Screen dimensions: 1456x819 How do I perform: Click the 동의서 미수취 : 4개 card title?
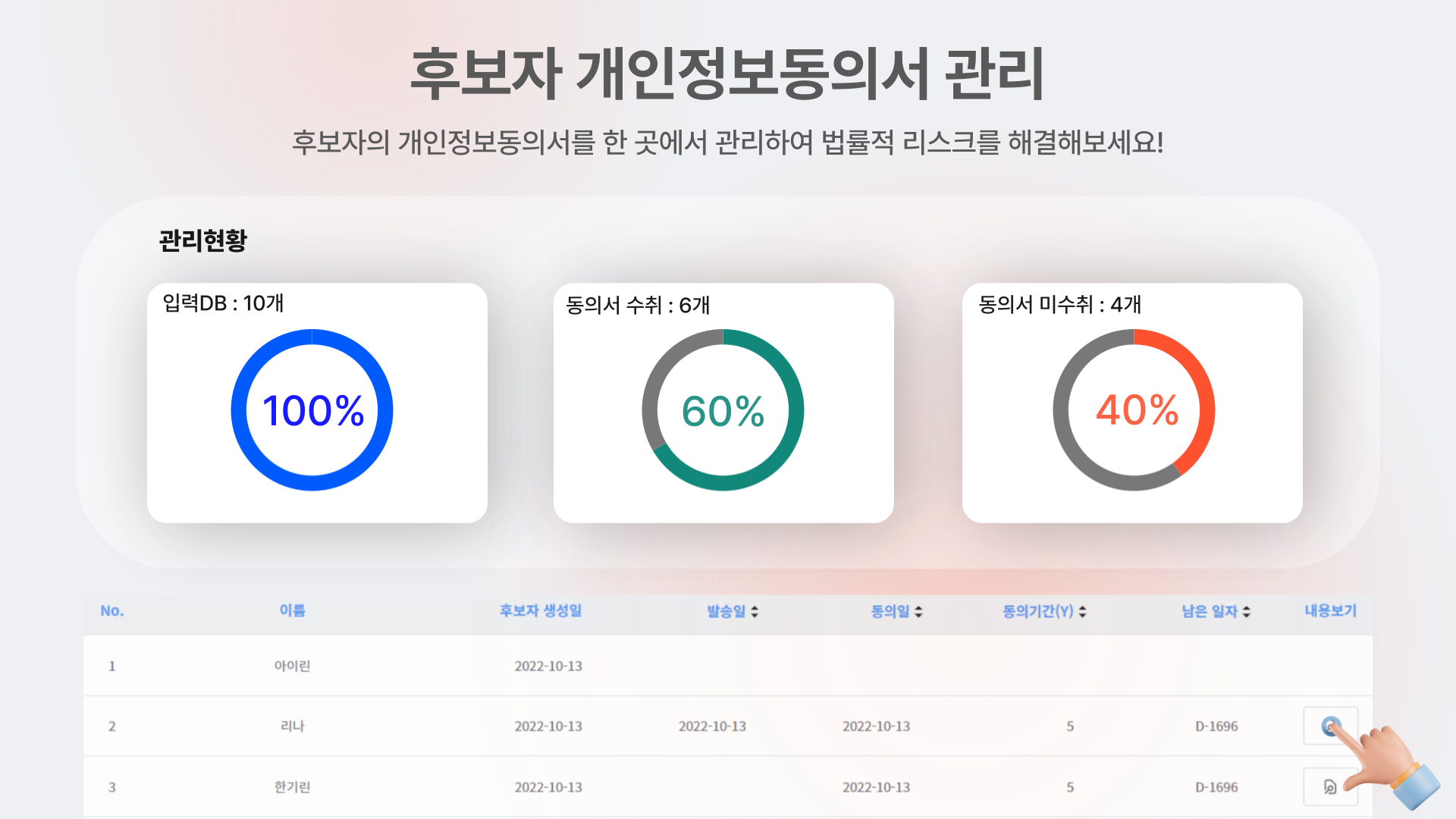(x=1059, y=304)
